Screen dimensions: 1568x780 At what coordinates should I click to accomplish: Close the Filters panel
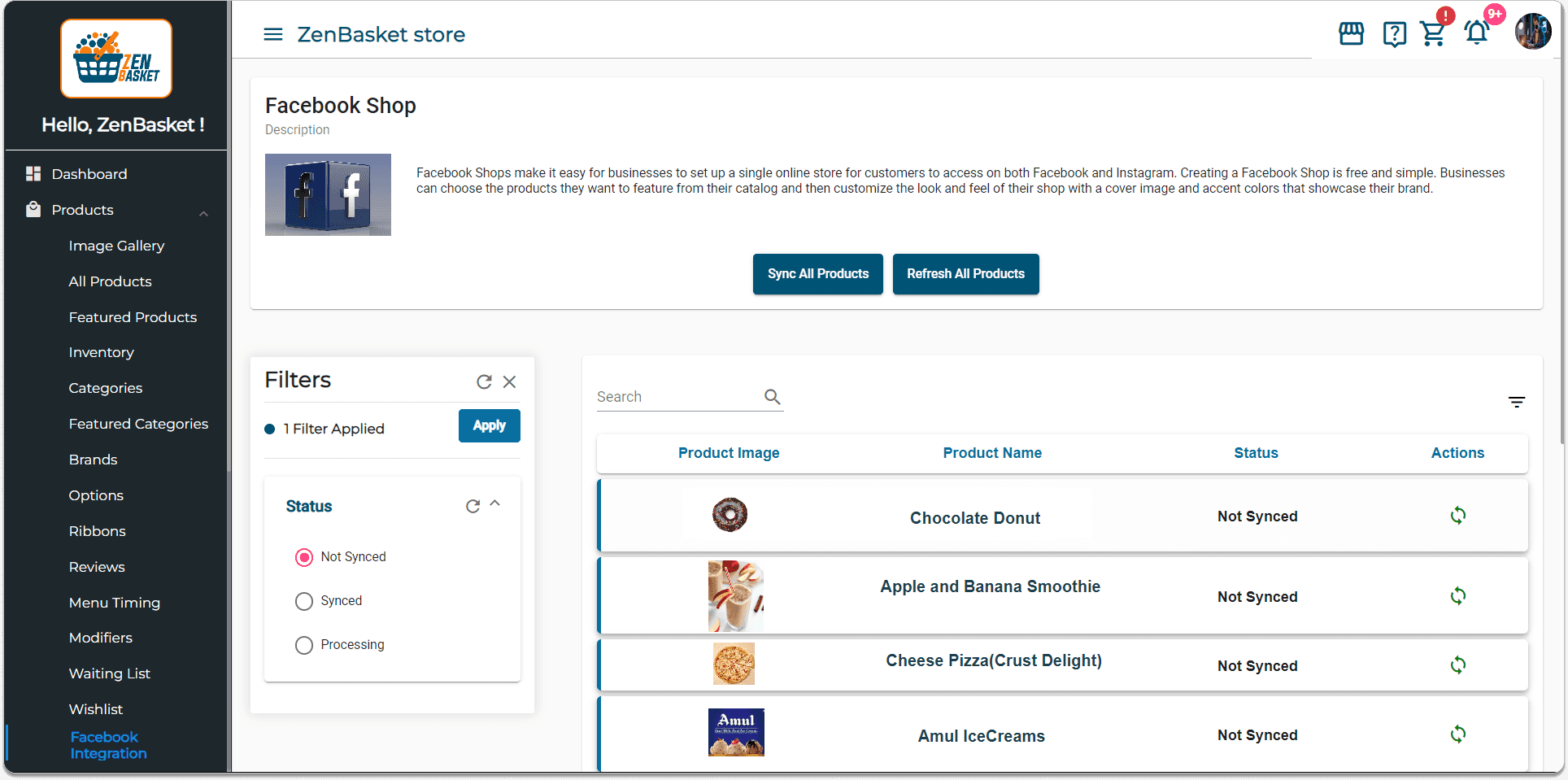(510, 381)
